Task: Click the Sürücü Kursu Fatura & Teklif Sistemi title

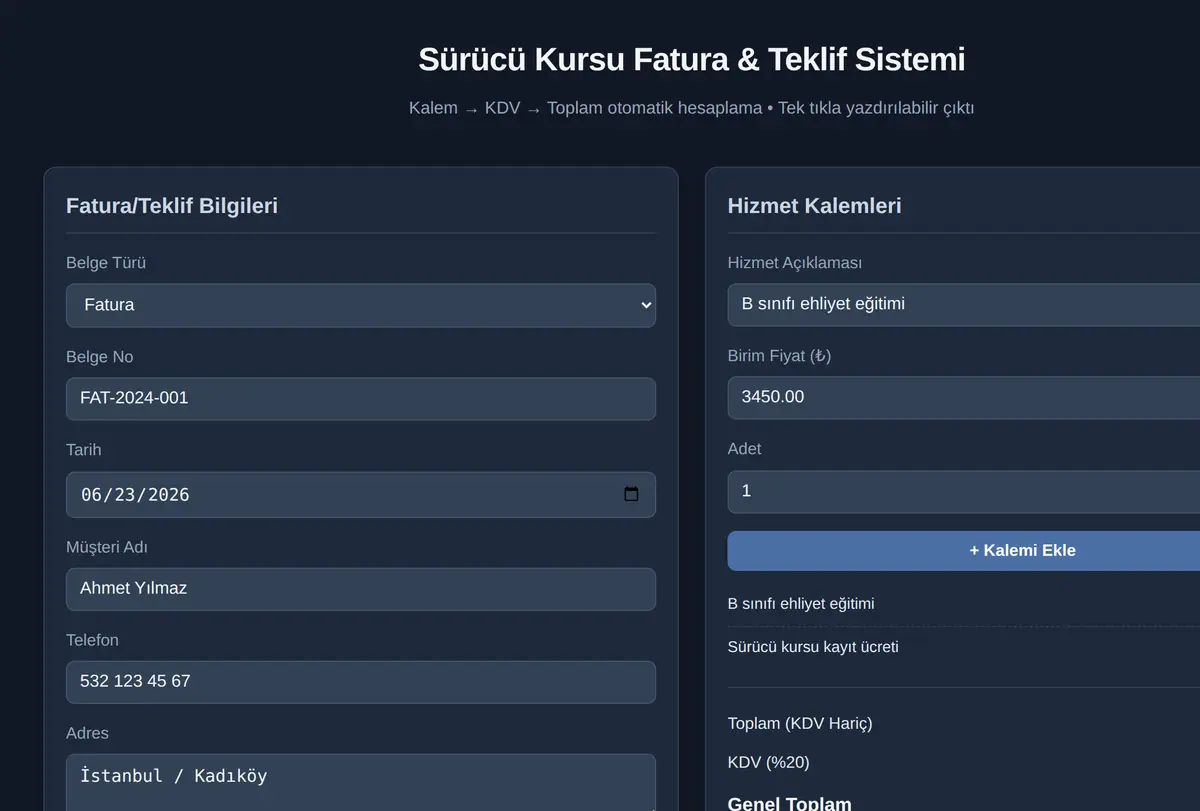Action: coord(692,59)
